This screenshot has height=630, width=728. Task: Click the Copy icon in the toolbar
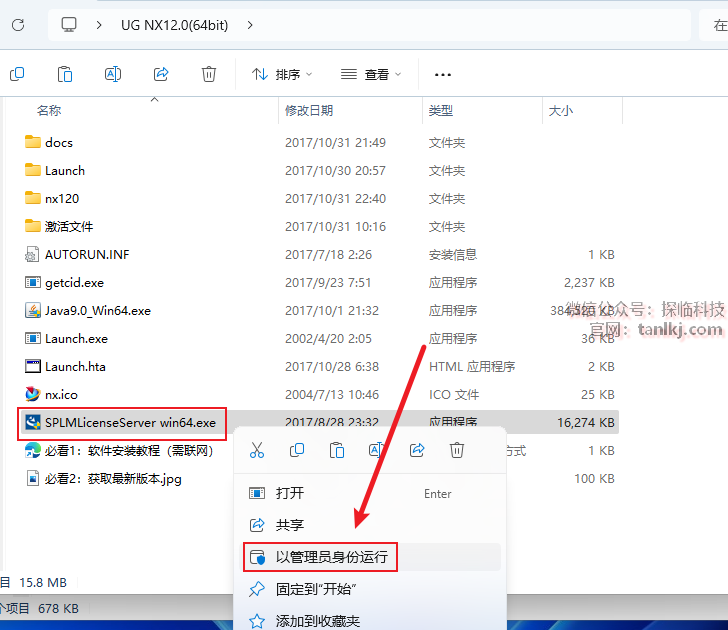17,74
